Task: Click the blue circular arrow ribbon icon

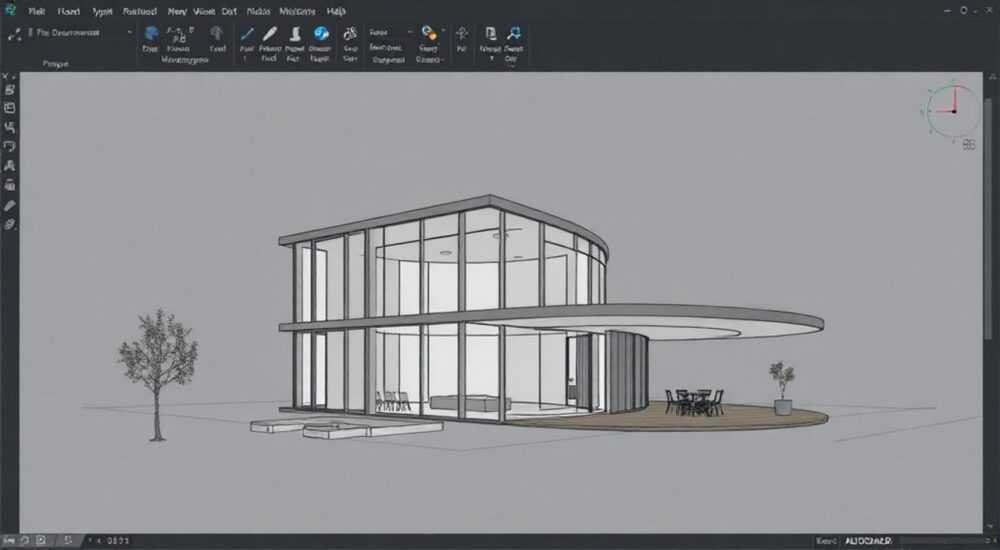Action: (321, 34)
